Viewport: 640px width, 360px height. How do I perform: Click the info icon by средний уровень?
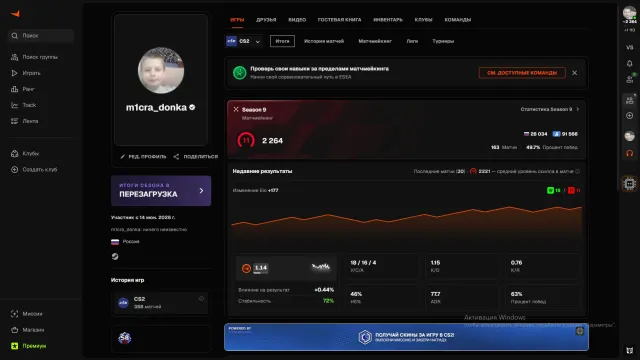pyautogui.click(x=578, y=171)
